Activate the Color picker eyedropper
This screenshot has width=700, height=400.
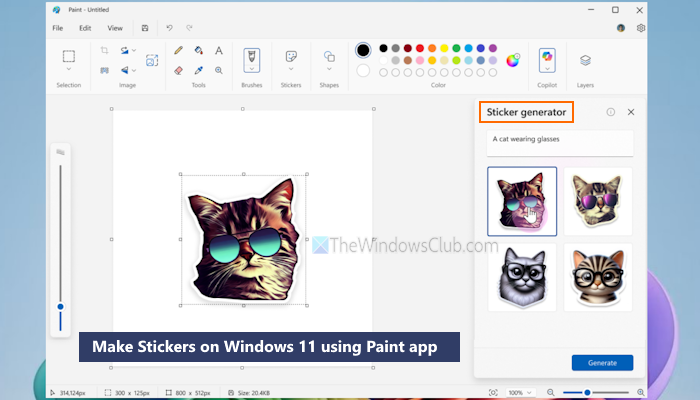[198, 70]
